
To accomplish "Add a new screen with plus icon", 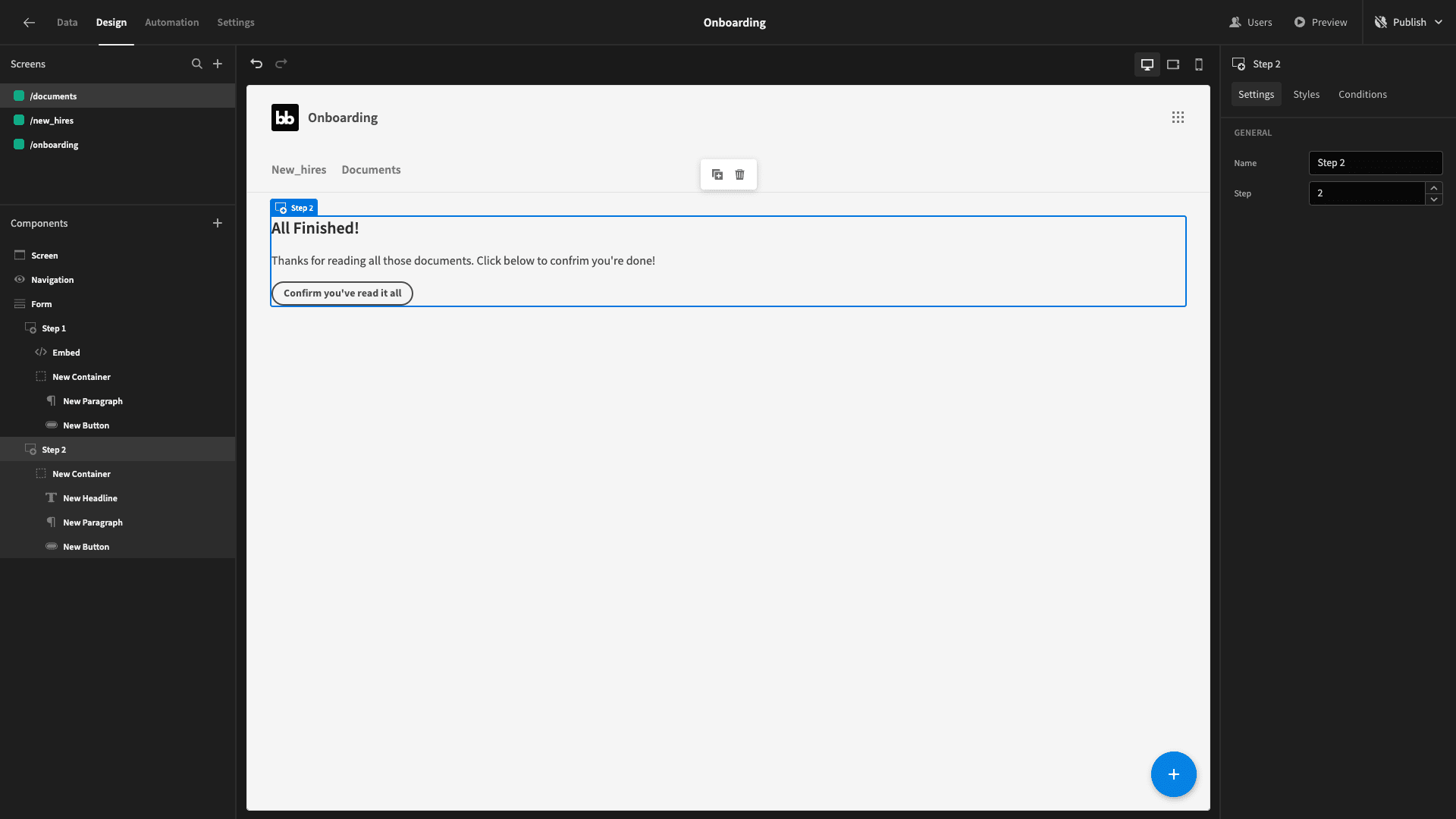I will click(218, 64).
